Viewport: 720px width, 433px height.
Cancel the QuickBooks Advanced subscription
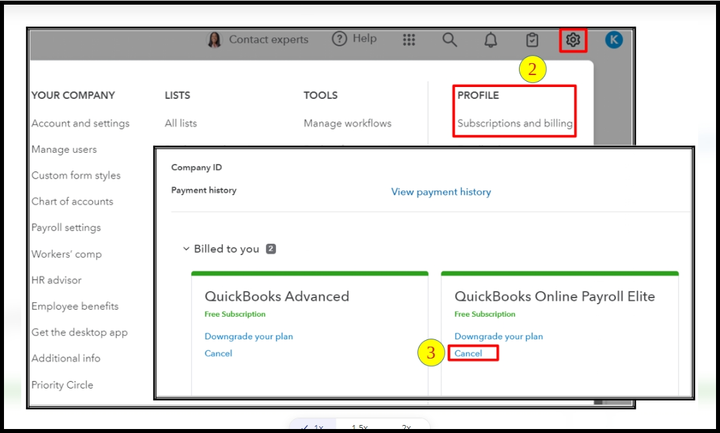(x=218, y=354)
